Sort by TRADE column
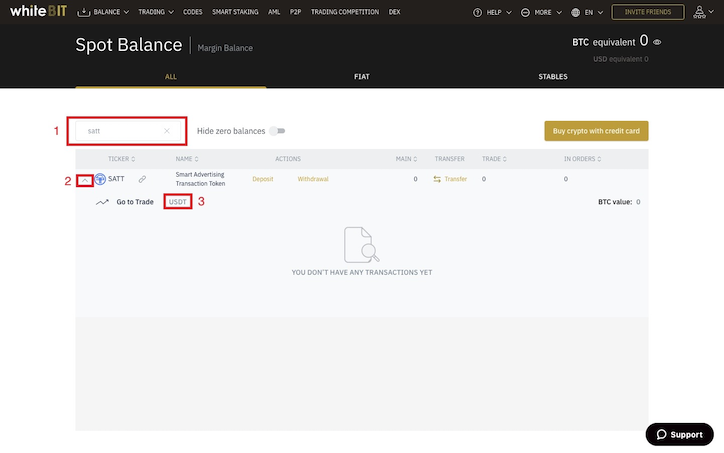The image size is (724, 453). click(x=494, y=159)
